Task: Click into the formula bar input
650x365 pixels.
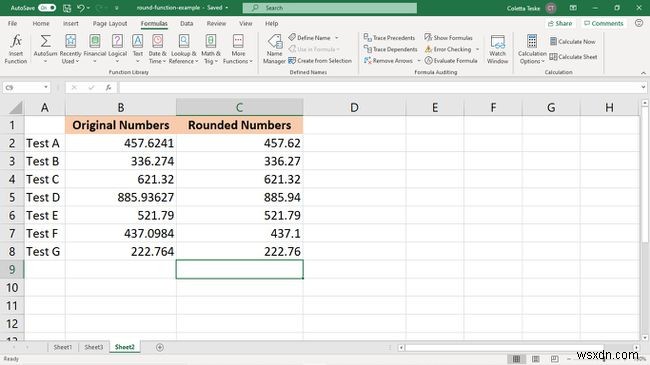Action: click(x=379, y=88)
